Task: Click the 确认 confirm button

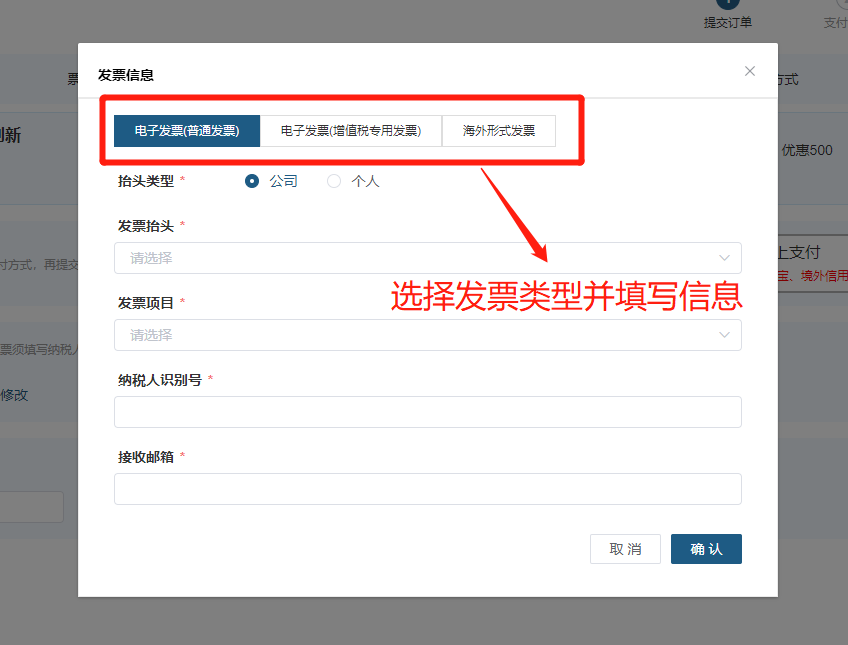Action: click(706, 548)
